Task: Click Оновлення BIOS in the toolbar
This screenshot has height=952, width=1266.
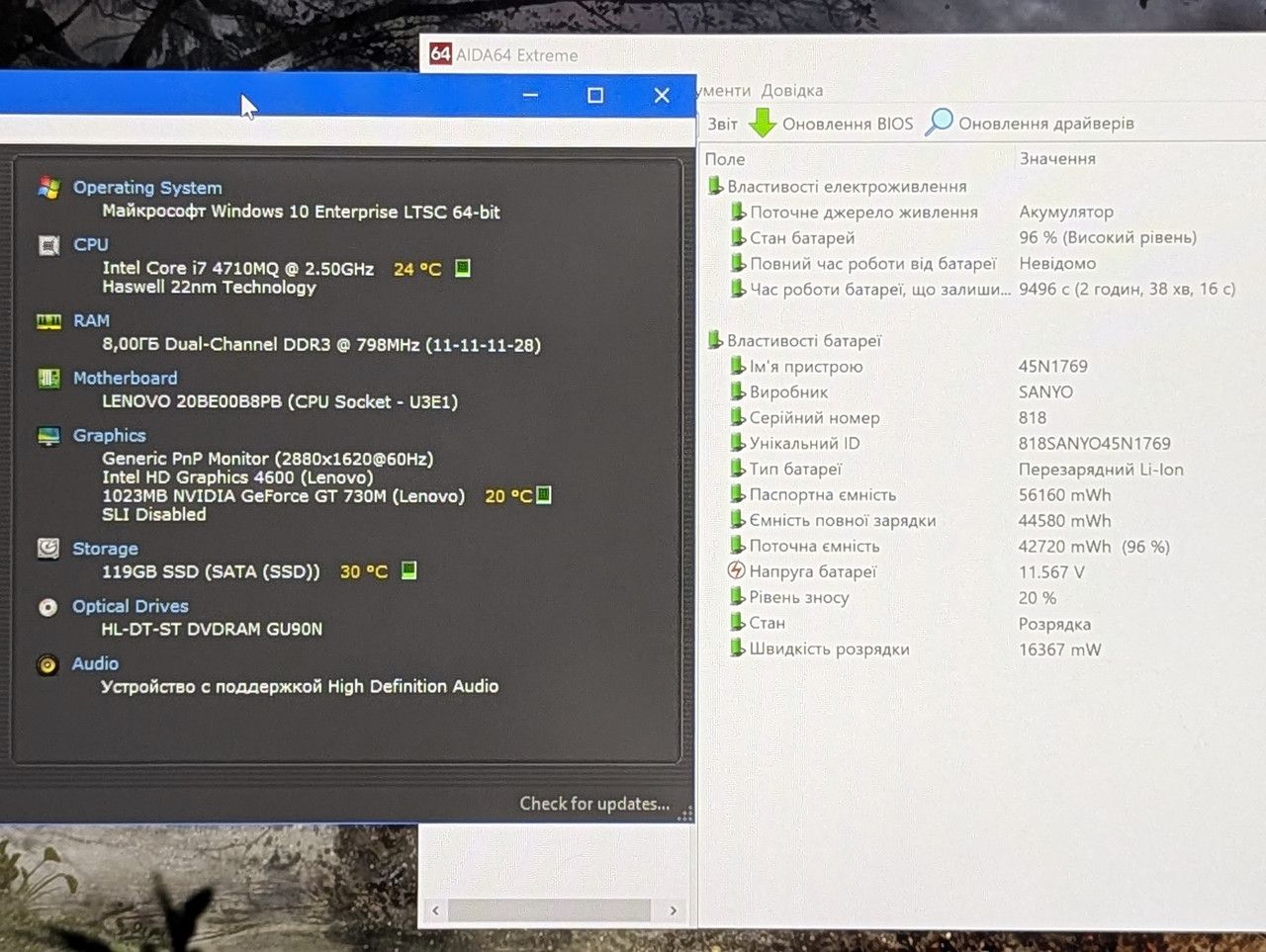Action: pyautogui.click(x=848, y=124)
